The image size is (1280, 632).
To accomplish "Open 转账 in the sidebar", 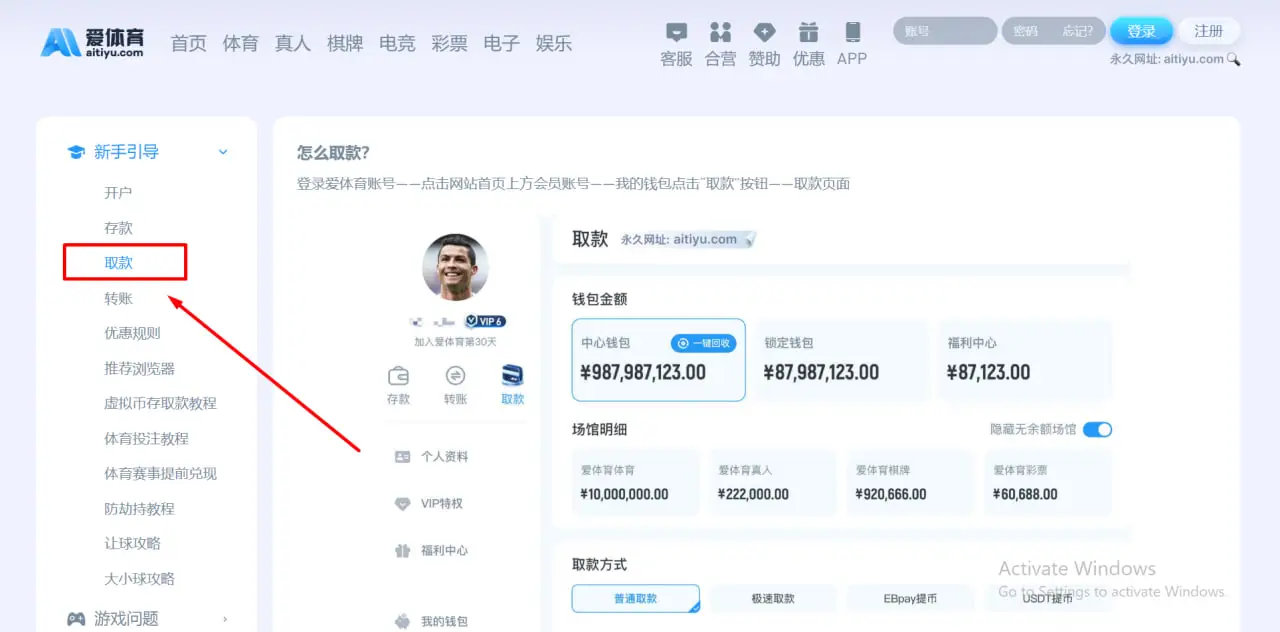I will 118,298.
